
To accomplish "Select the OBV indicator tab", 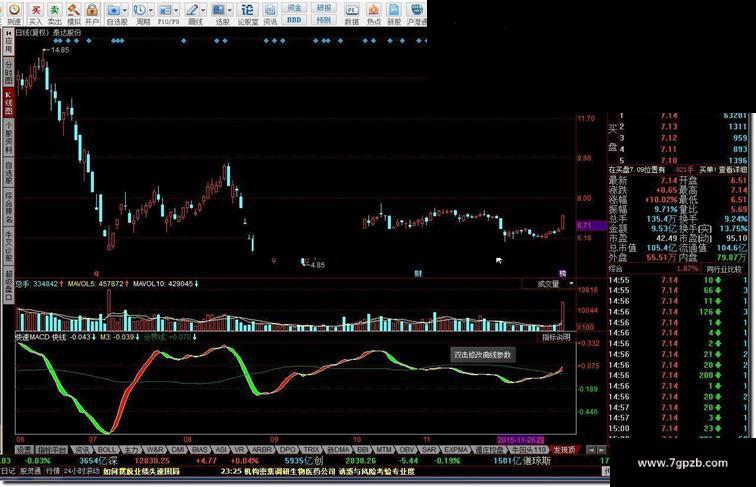I will 407,449.
